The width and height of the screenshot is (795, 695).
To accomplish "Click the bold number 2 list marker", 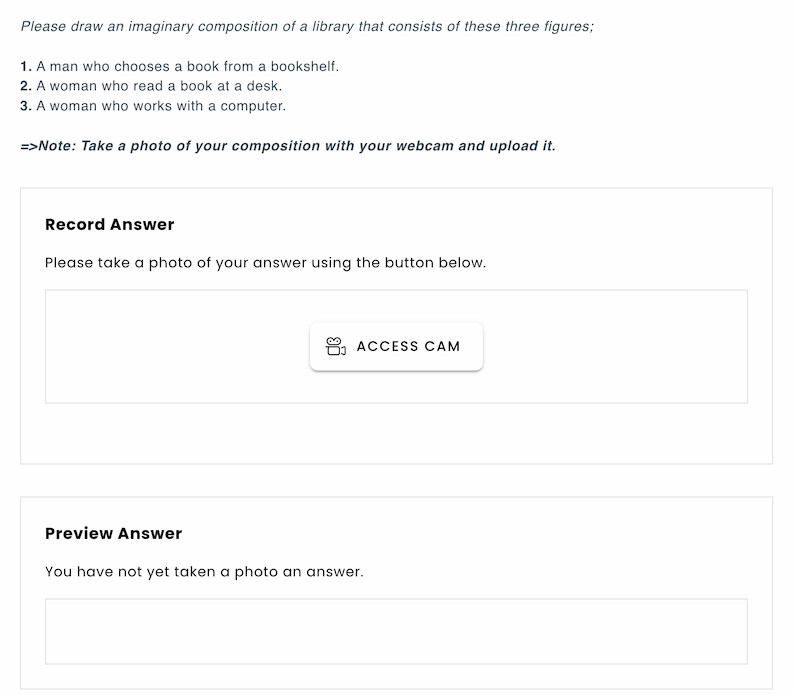I will point(25,87).
